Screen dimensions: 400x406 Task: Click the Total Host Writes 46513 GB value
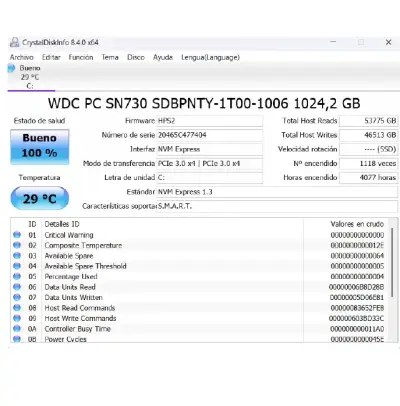point(368,135)
